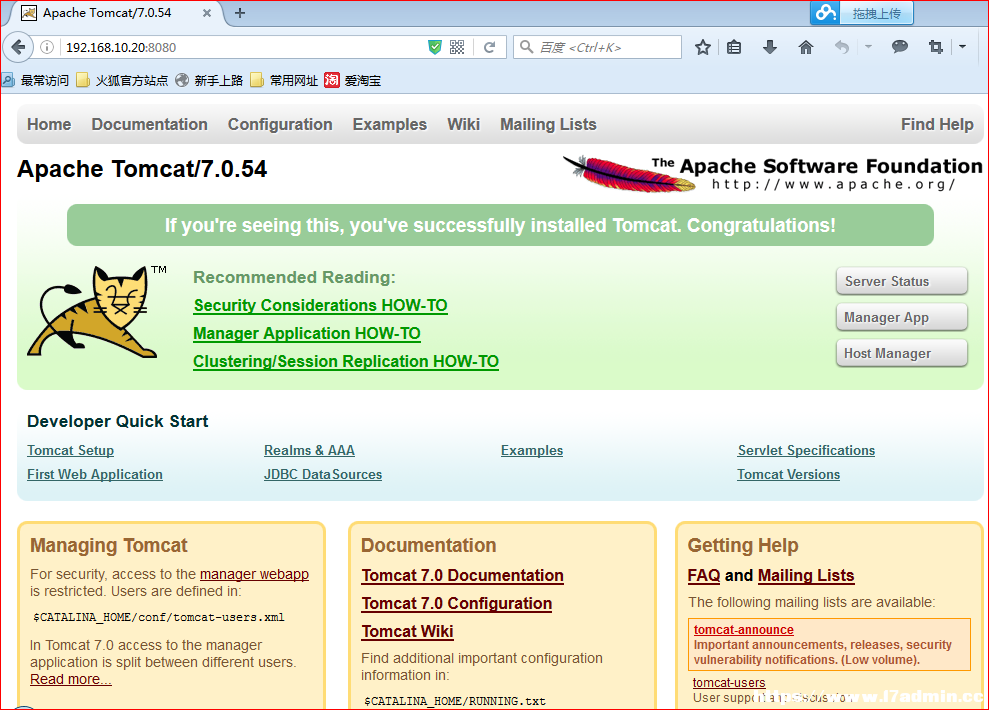Expand the screenshot tool dropdown arrow
The width and height of the screenshot is (989, 710).
[963, 47]
